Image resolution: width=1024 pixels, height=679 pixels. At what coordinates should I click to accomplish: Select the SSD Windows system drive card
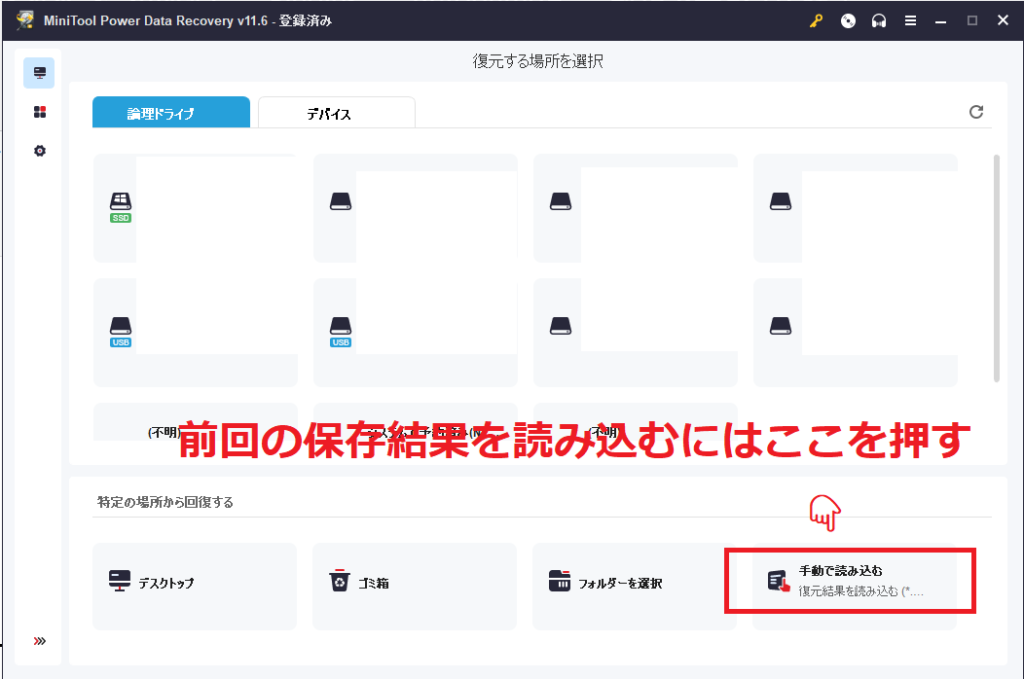coord(195,208)
